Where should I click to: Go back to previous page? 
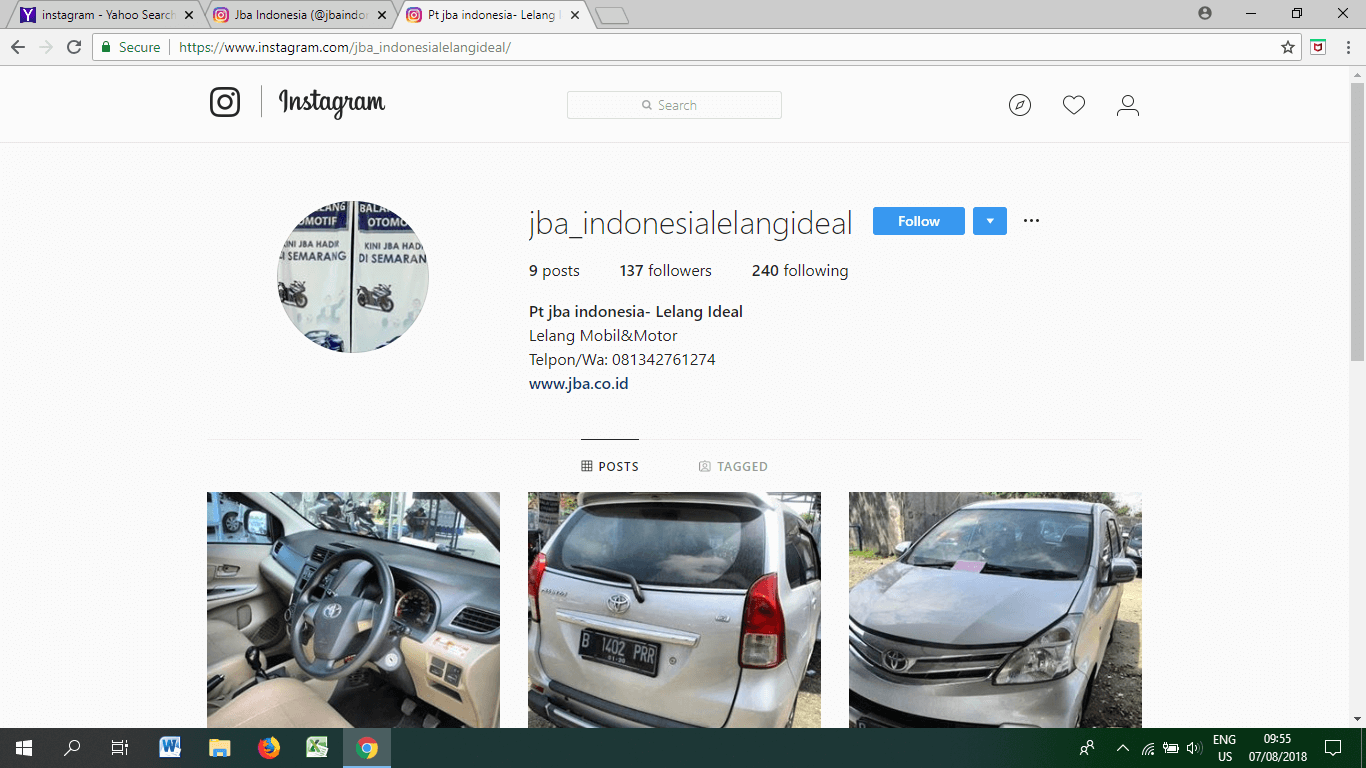click(x=18, y=47)
